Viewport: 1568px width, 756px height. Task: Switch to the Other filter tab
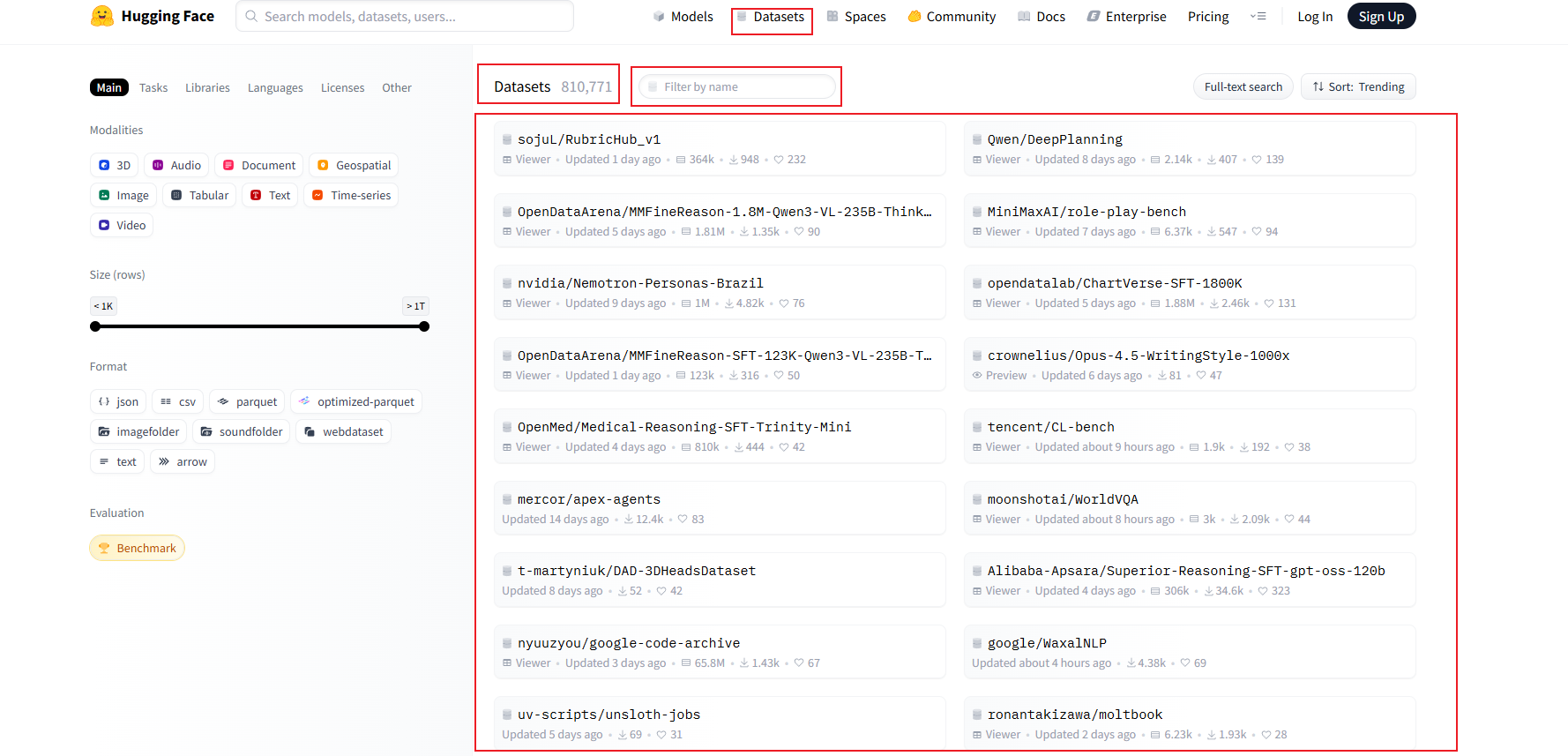[x=397, y=87]
